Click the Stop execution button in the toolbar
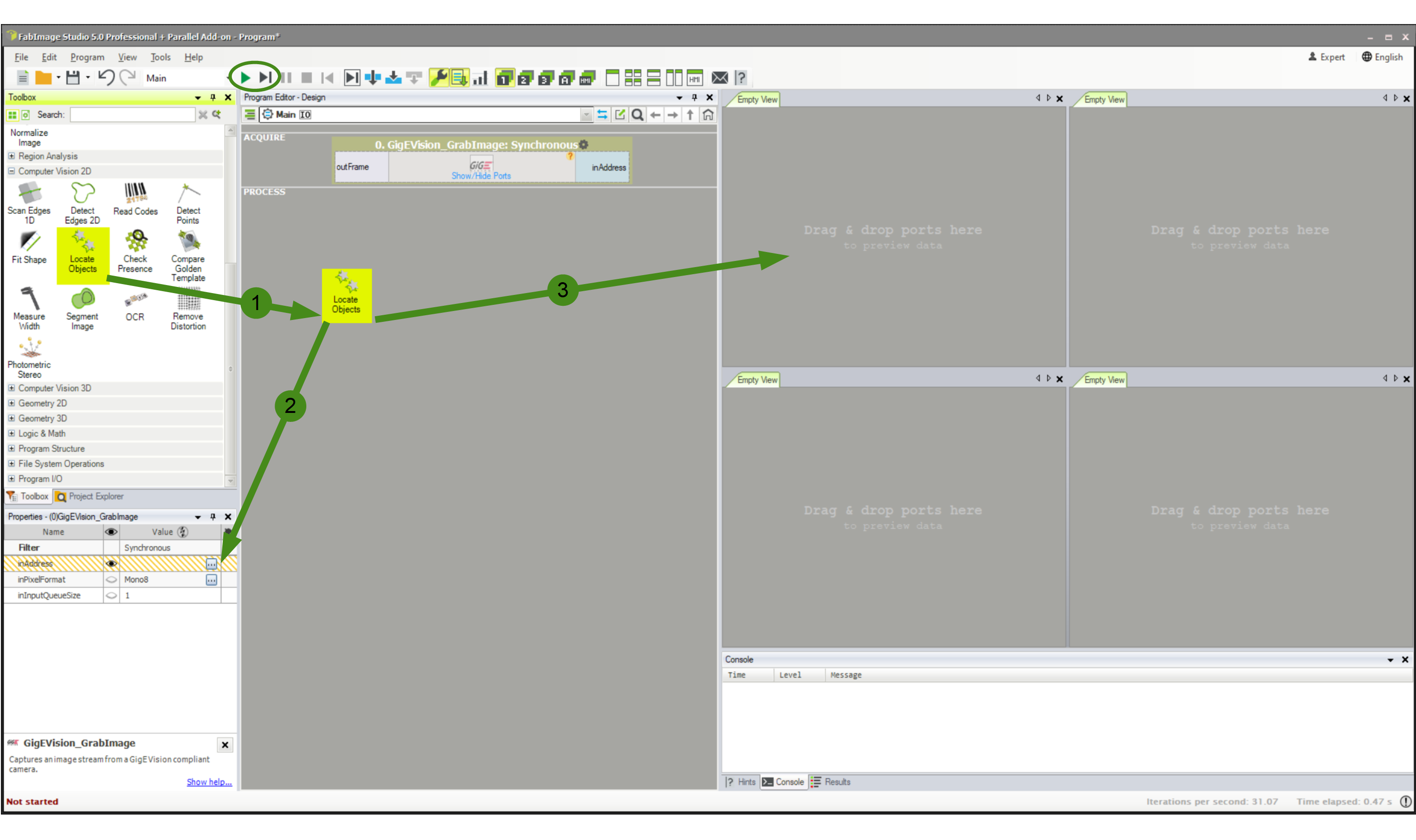This screenshot has height=840, width=1416. coord(306,77)
